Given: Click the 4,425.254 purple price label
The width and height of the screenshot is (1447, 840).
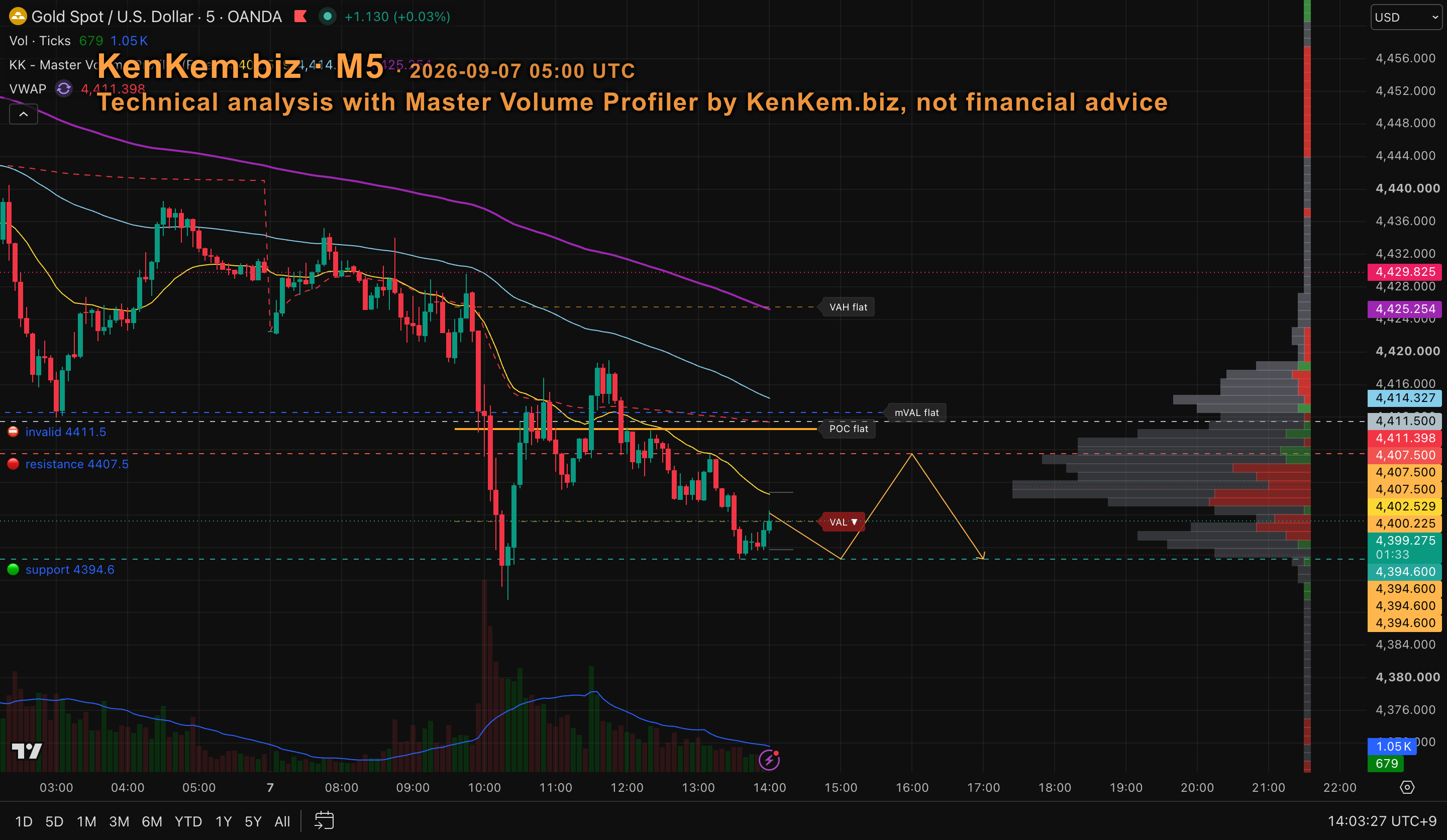Looking at the screenshot, I should coord(1405,309).
